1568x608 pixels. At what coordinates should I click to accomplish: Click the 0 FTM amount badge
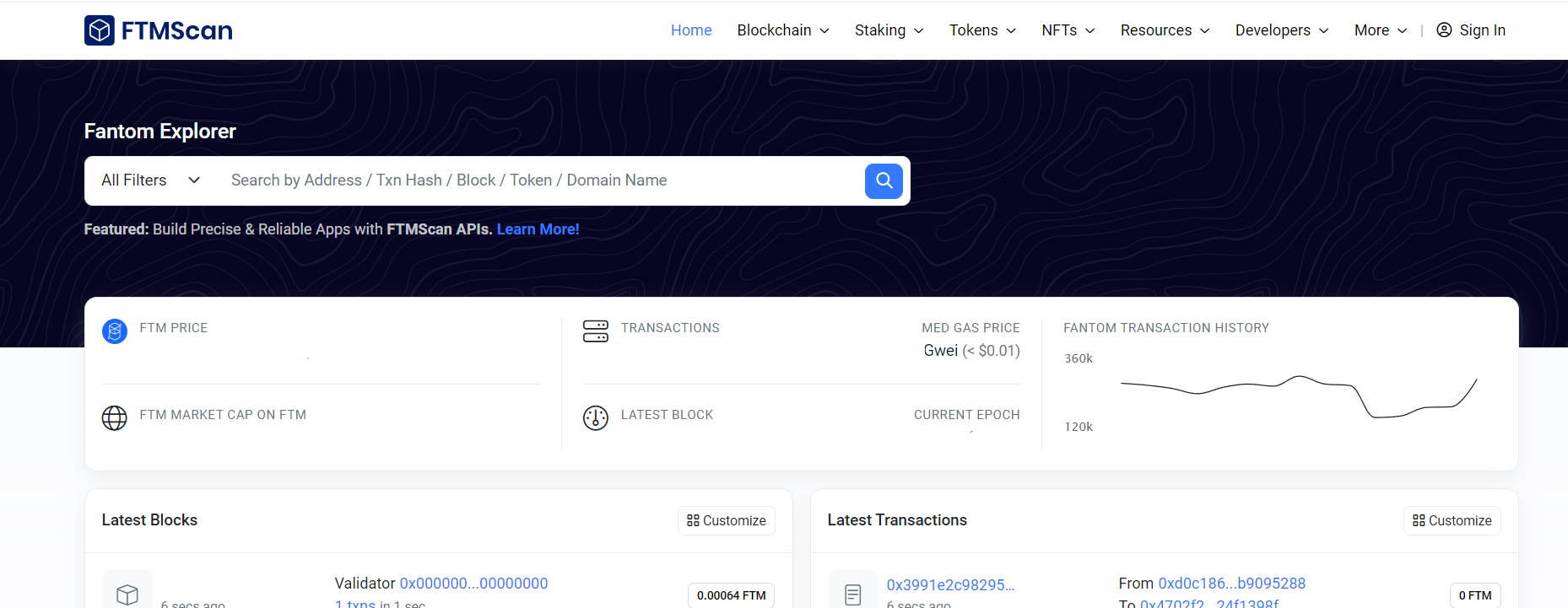pos(1475,595)
